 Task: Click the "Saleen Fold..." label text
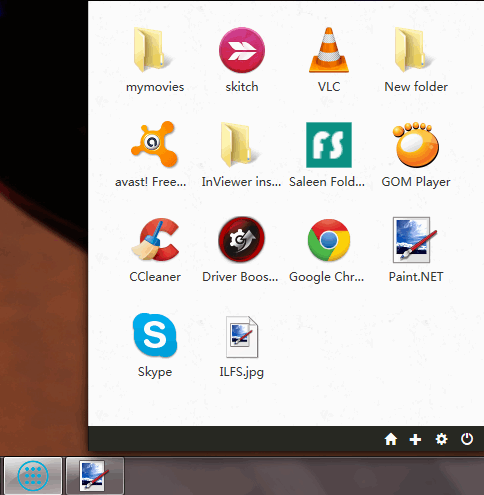(327, 182)
